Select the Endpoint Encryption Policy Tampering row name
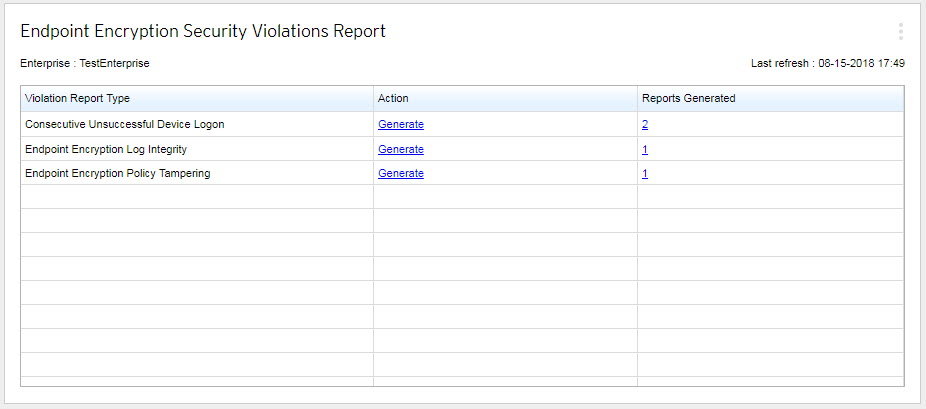The image size is (926, 409). [x=117, y=173]
